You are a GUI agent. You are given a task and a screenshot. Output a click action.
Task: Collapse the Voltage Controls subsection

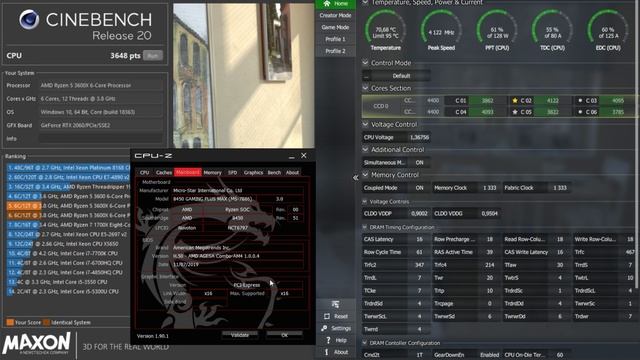point(364,202)
